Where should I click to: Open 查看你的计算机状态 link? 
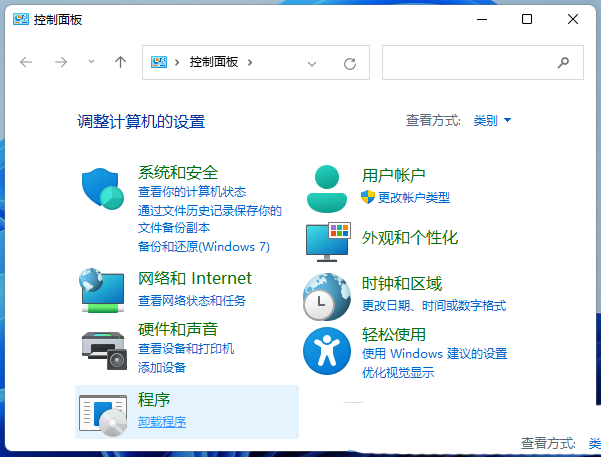pyautogui.click(x=192, y=192)
